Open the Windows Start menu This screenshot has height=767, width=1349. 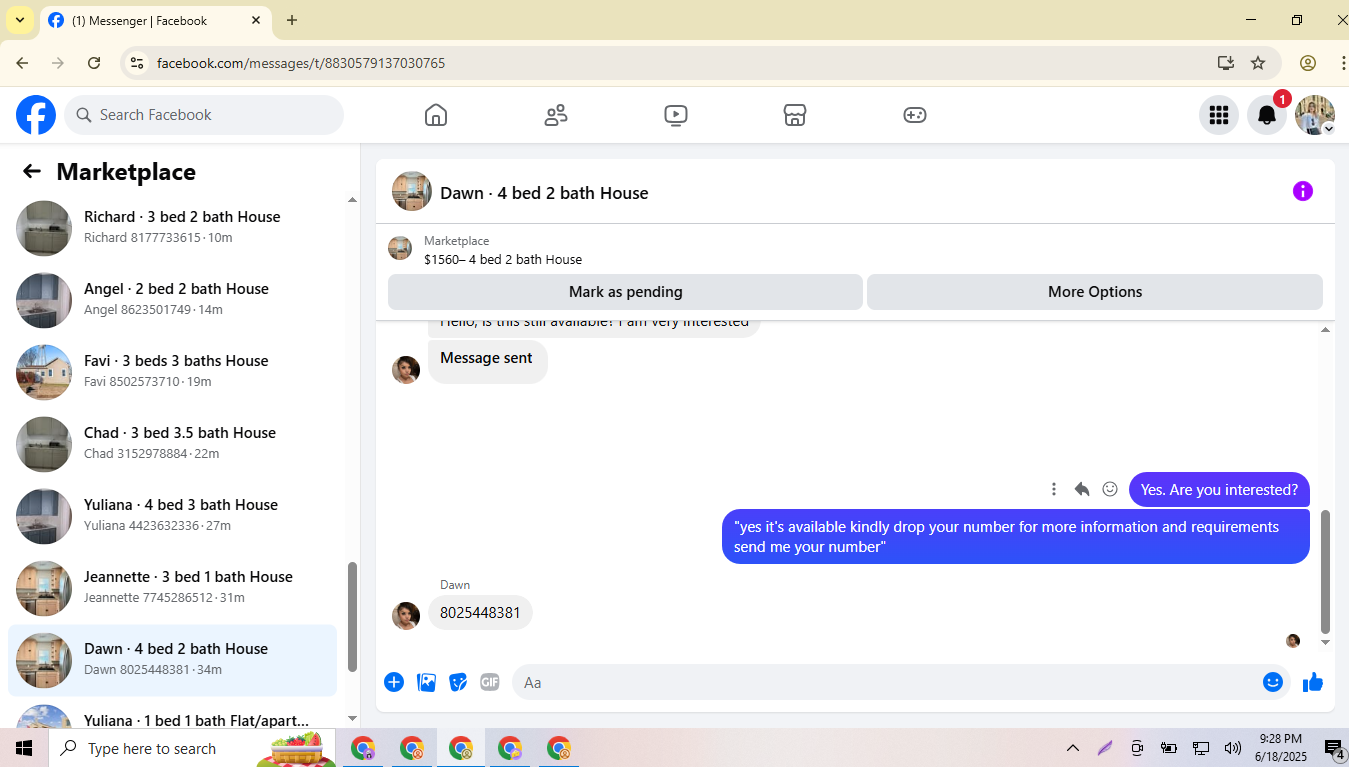click(x=24, y=748)
